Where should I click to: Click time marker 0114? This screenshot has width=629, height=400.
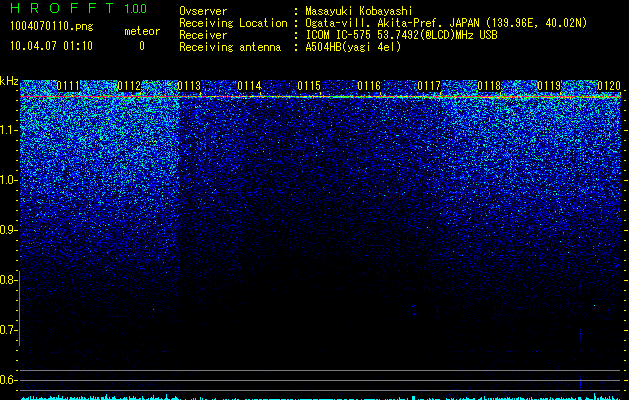249,86
